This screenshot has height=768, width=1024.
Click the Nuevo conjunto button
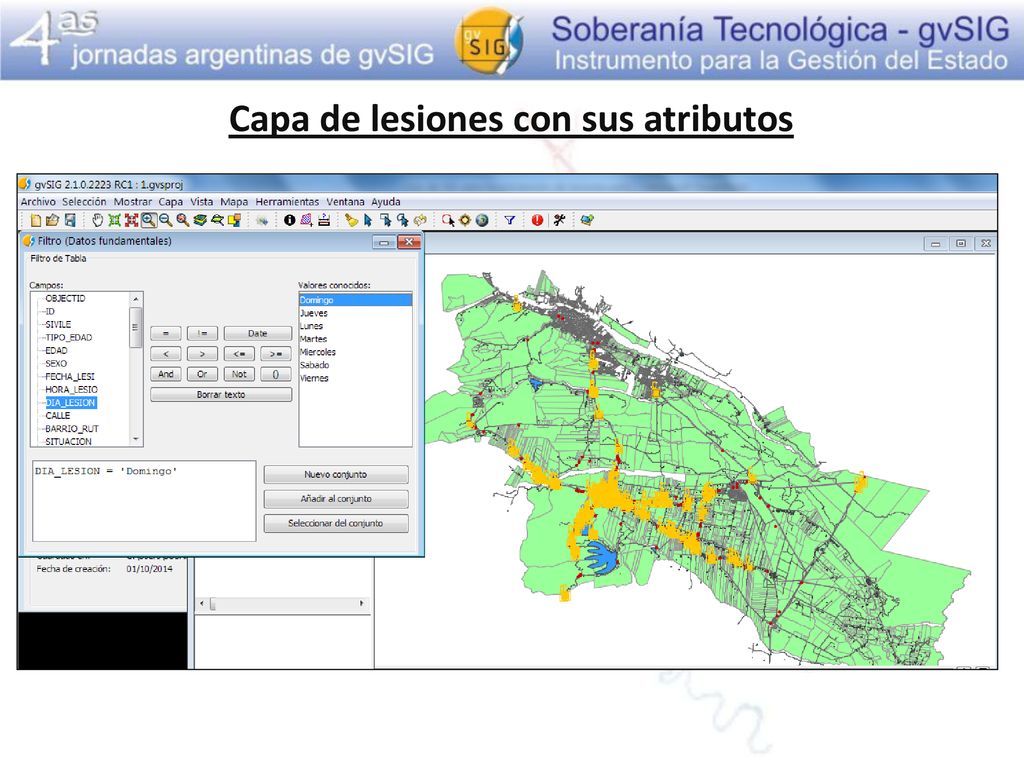336,474
